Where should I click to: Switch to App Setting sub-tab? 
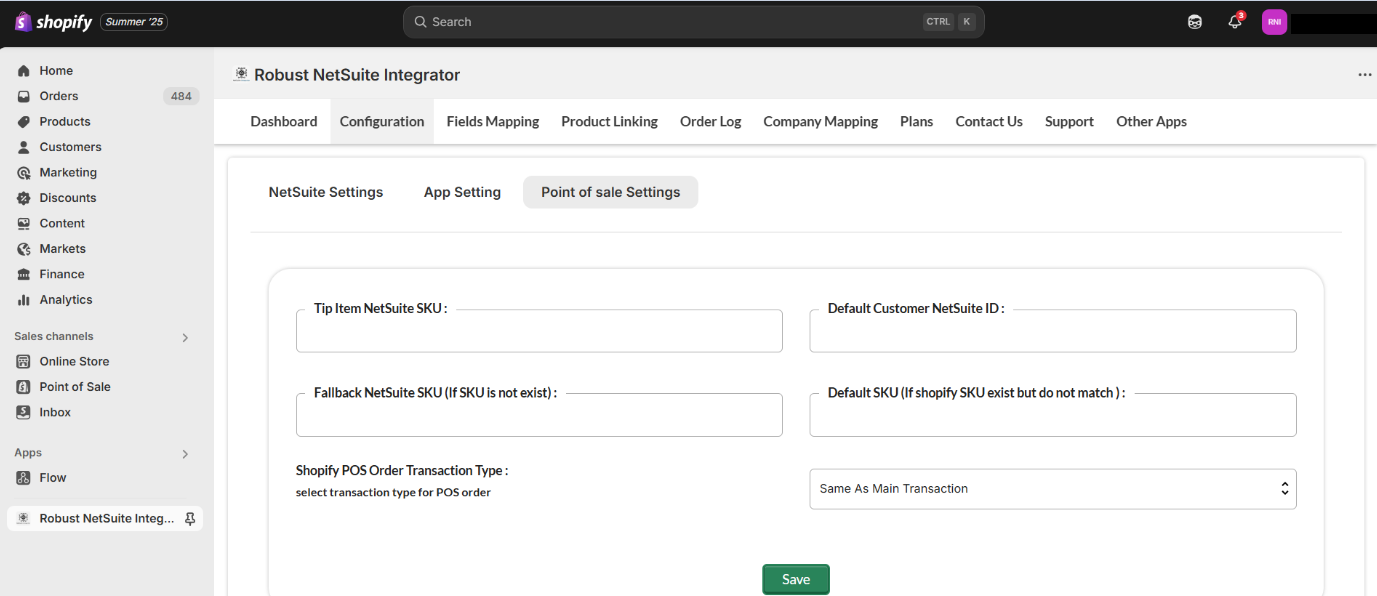pos(462,192)
